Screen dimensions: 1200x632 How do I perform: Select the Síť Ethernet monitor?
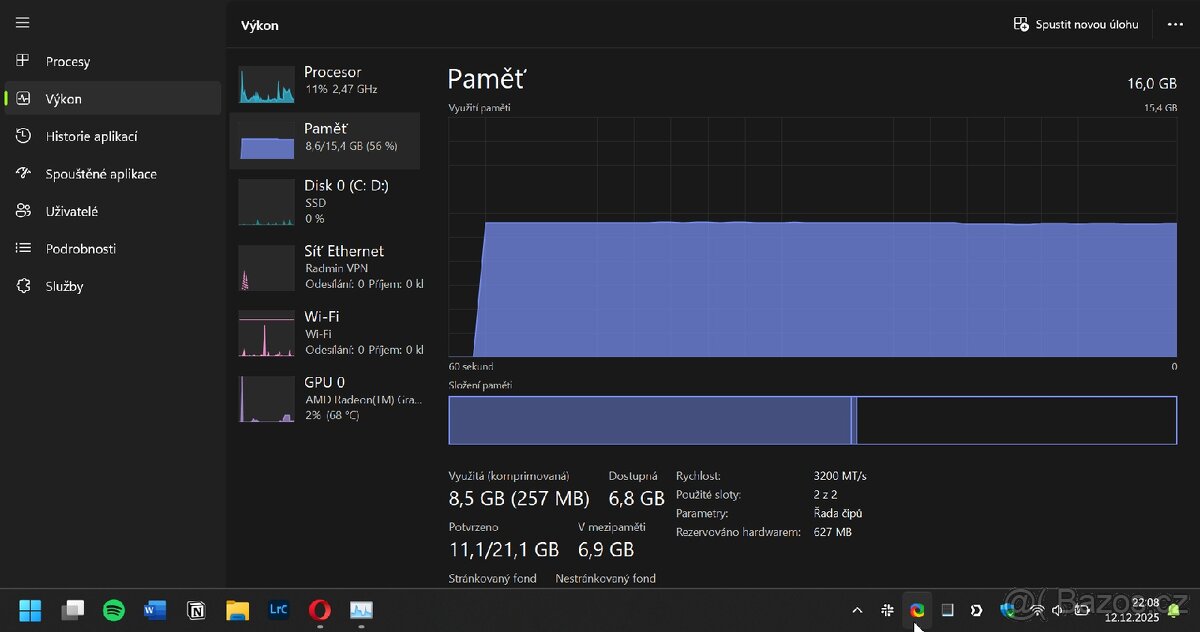coord(330,266)
